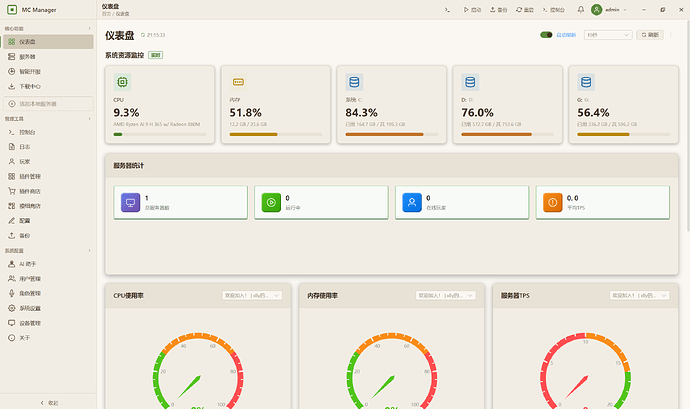Image resolution: width=690 pixels, height=409 pixels.
Task: Click the 启动 start button in the header
Action: 473,10
